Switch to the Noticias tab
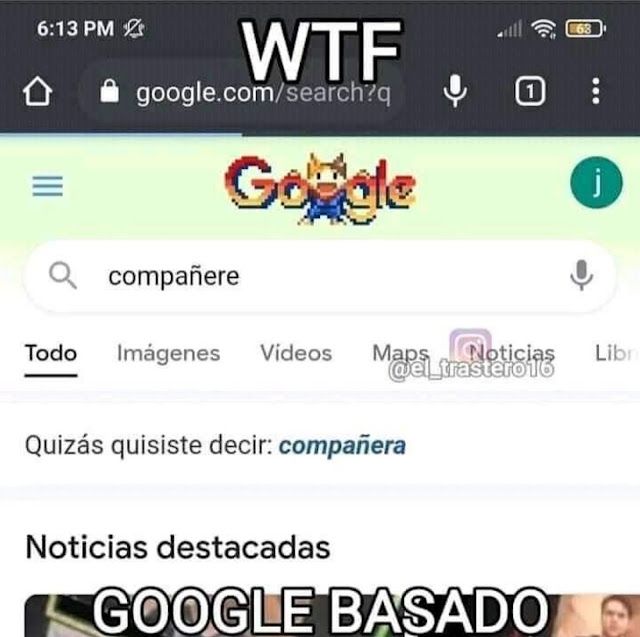640x637 pixels. click(512, 353)
